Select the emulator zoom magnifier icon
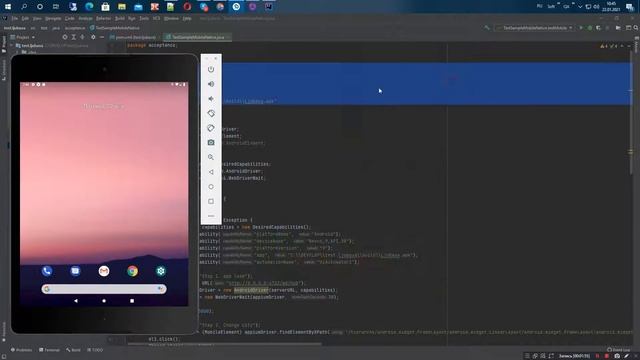The height and width of the screenshot is (360, 640). pos(211,157)
